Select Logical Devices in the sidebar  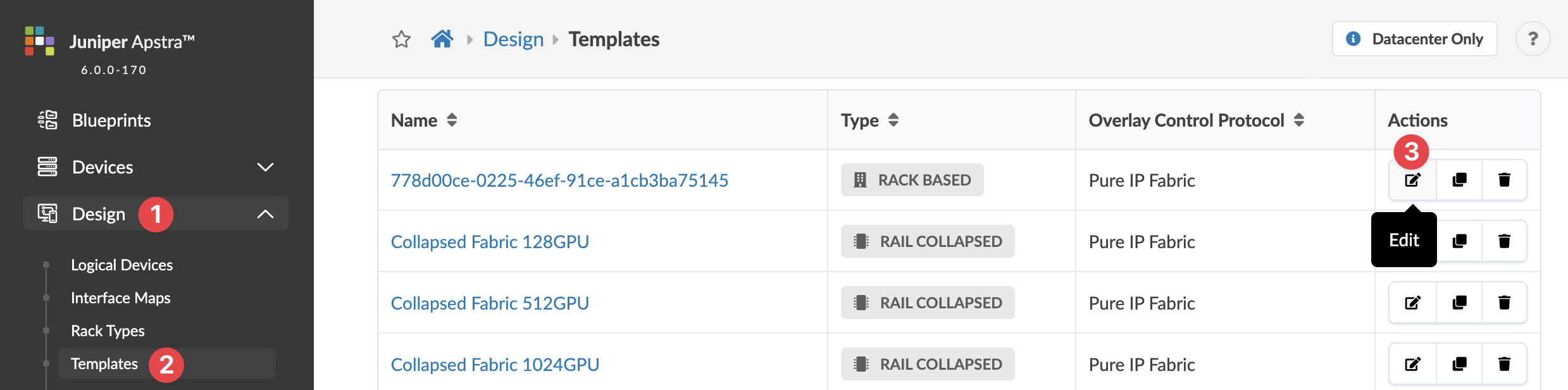121,265
